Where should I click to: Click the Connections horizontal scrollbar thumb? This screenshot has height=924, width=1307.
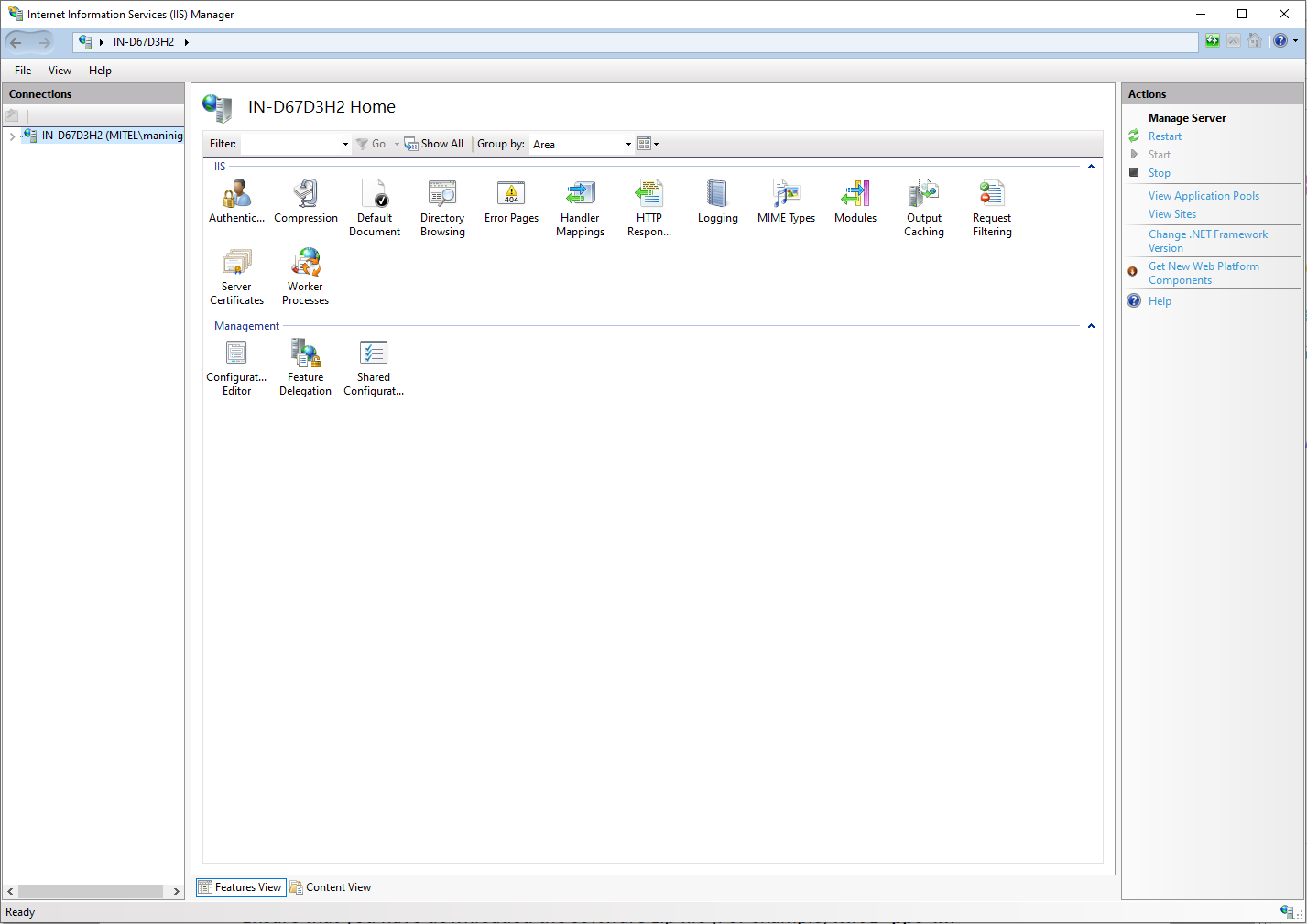[x=91, y=891]
